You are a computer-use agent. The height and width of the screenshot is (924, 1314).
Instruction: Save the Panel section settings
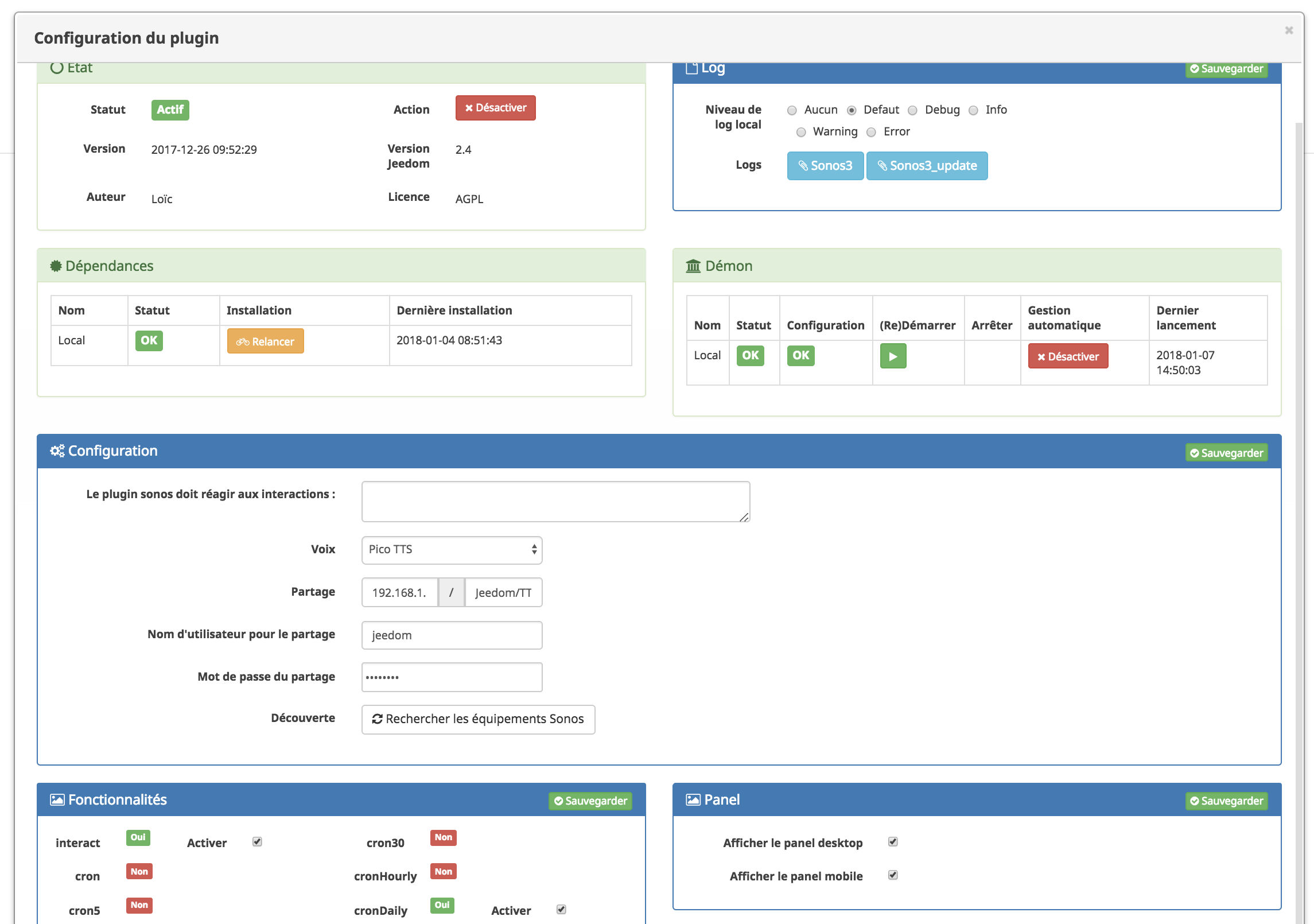1226,801
